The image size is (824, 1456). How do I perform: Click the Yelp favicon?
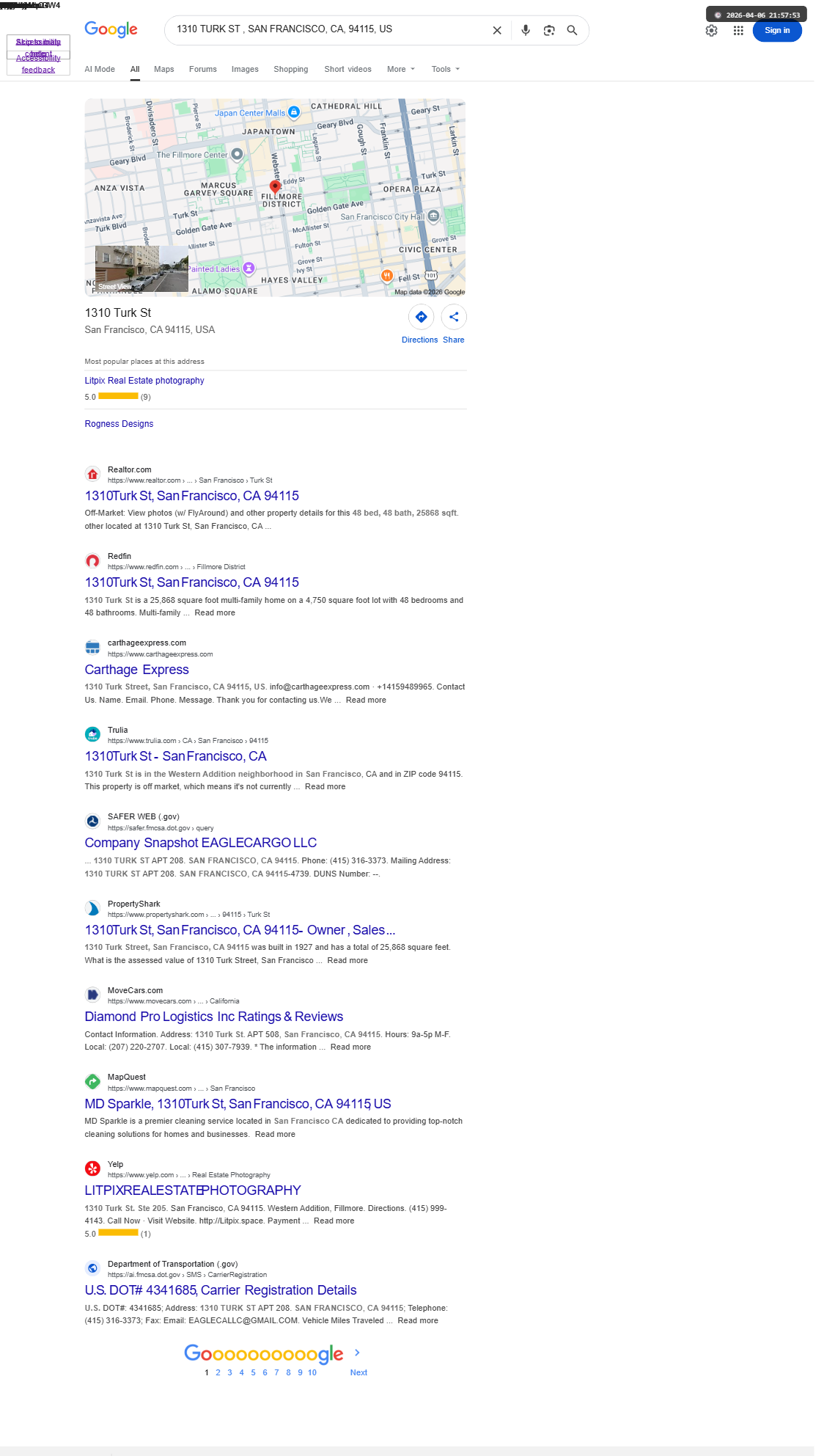click(x=92, y=1168)
